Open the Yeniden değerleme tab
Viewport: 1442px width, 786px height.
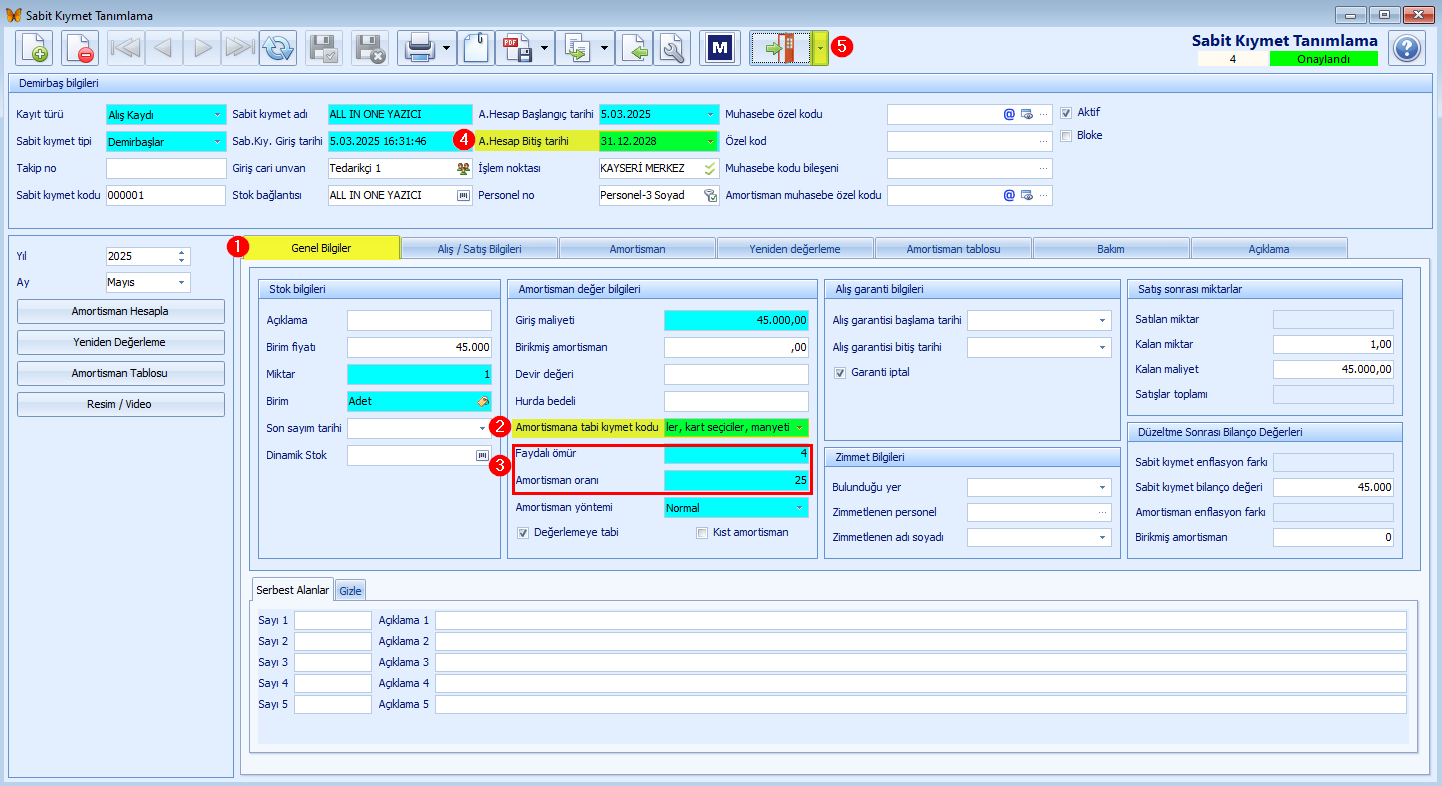pos(796,248)
